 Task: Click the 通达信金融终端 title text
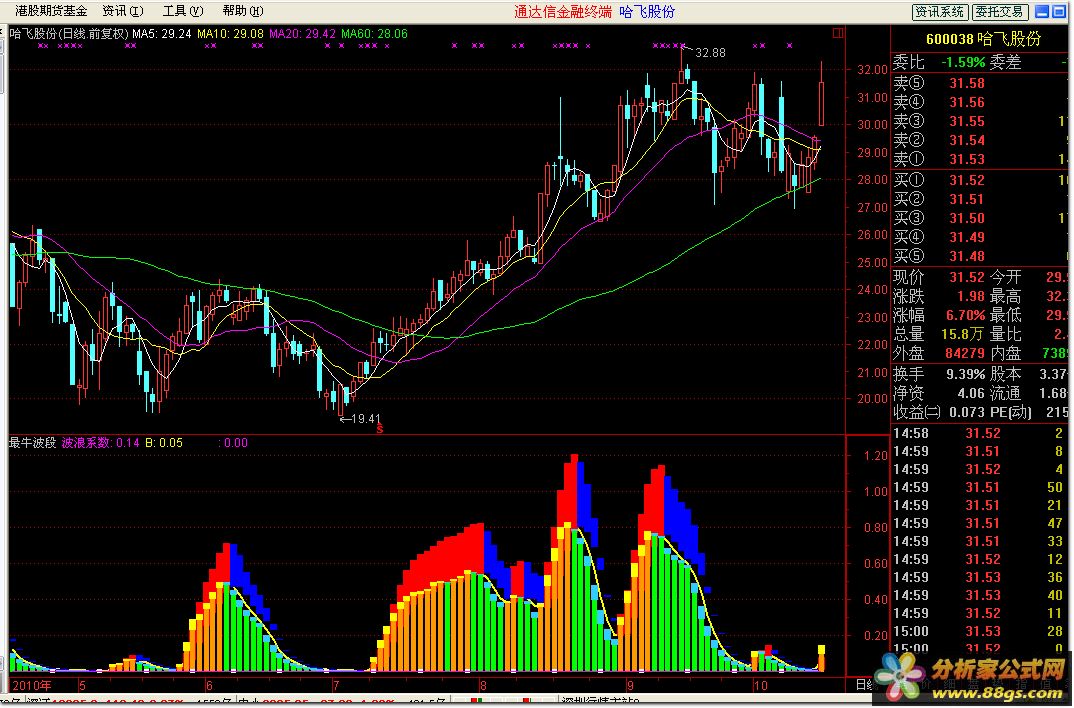click(x=563, y=12)
